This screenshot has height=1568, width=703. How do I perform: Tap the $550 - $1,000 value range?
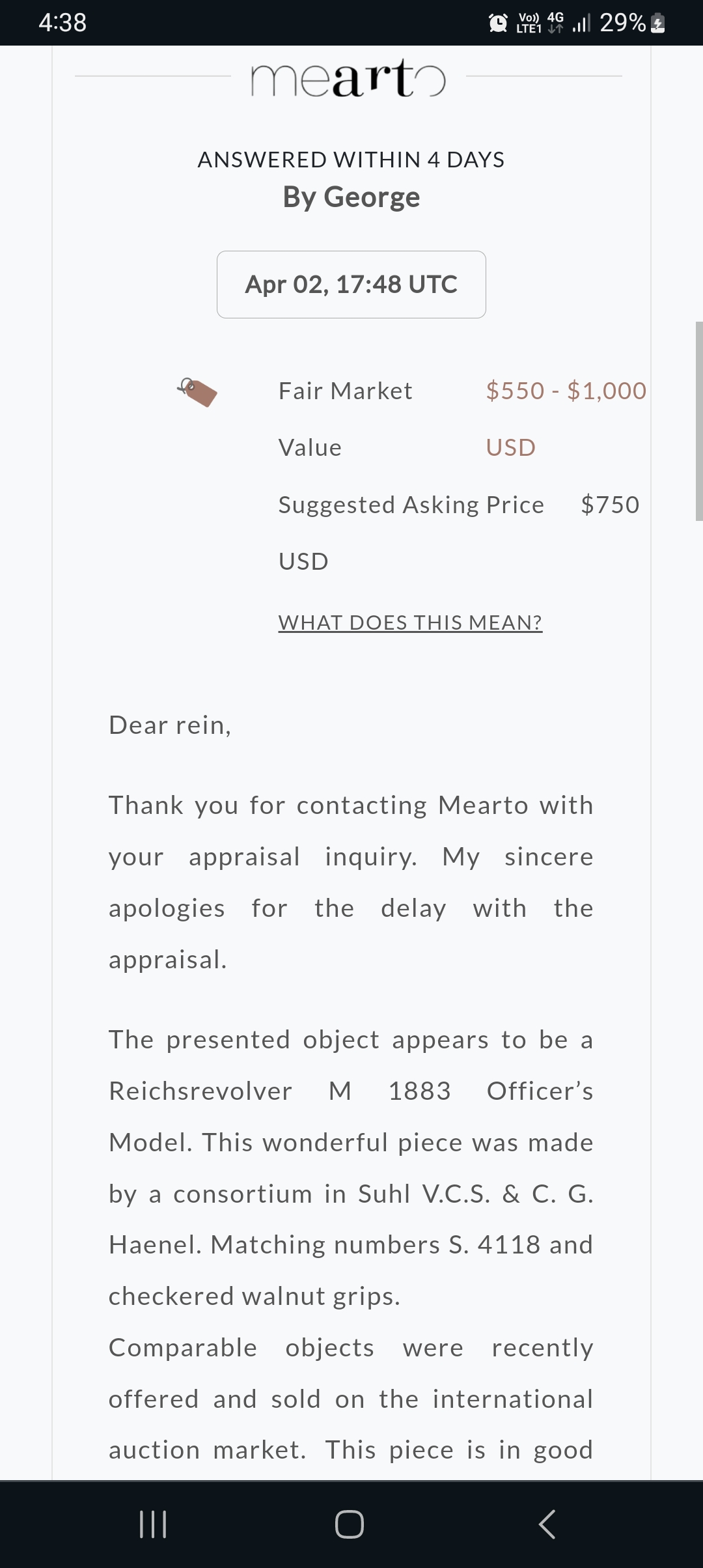click(566, 391)
